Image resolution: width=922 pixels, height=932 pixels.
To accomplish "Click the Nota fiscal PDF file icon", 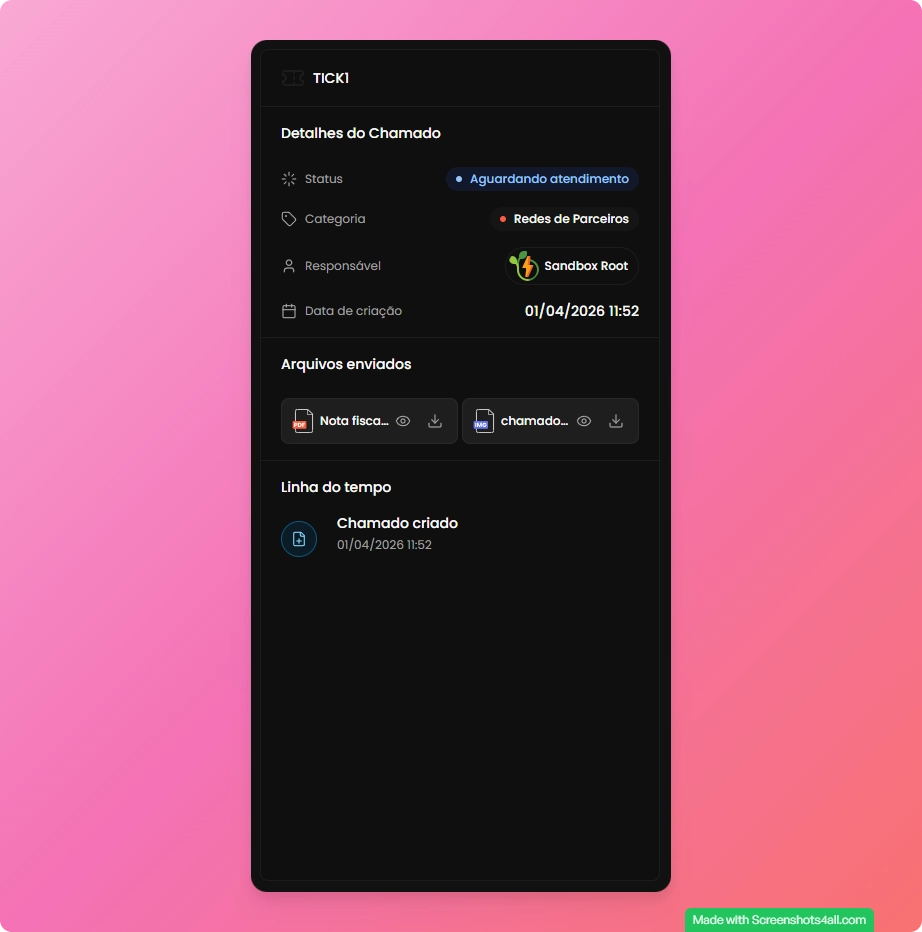I will pos(301,421).
